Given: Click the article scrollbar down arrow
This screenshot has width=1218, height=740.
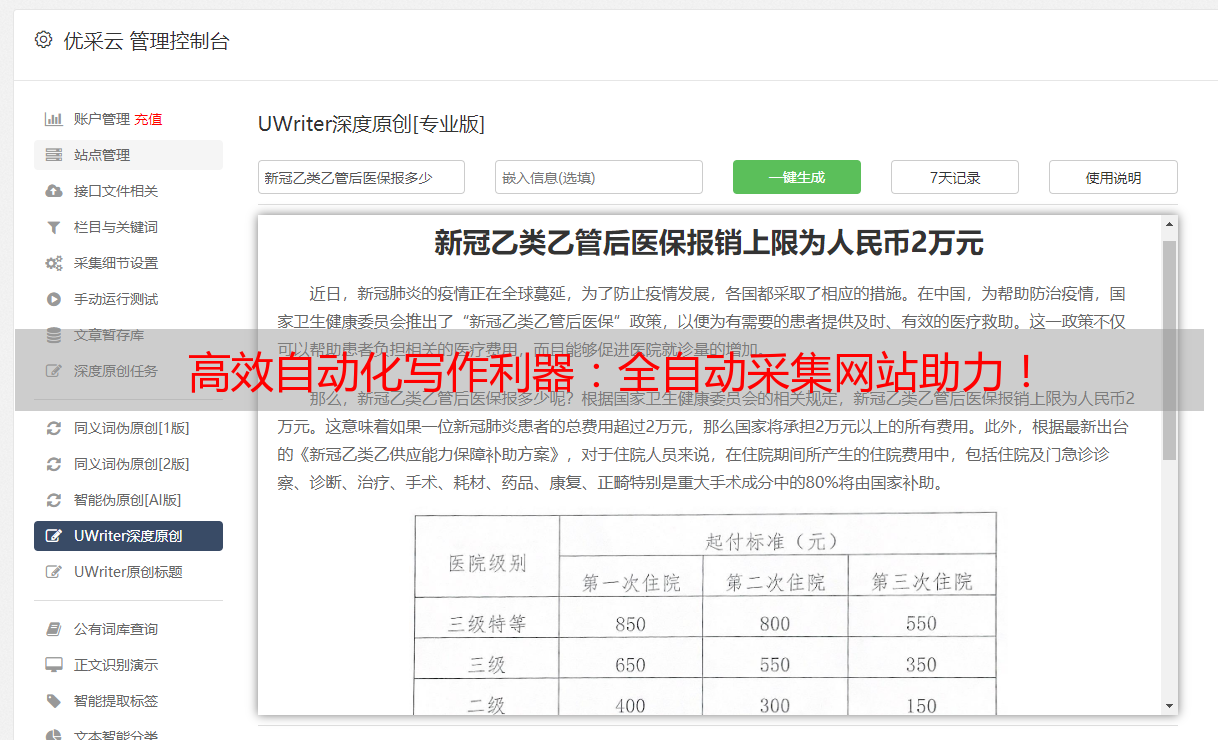Looking at the screenshot, I should [x=1169, y=705].
